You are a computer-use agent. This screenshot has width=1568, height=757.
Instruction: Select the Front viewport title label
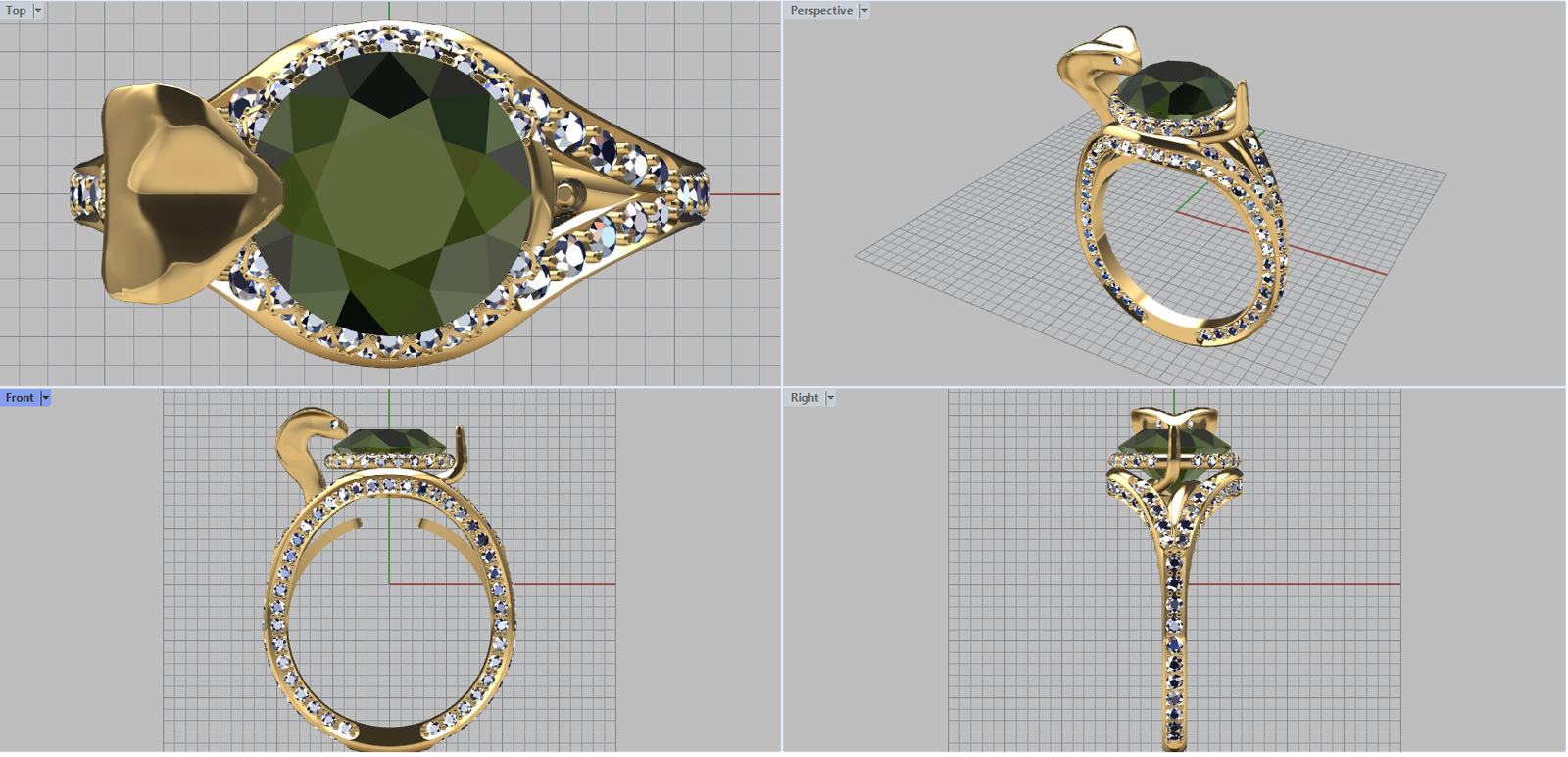[x=20, y=398]
